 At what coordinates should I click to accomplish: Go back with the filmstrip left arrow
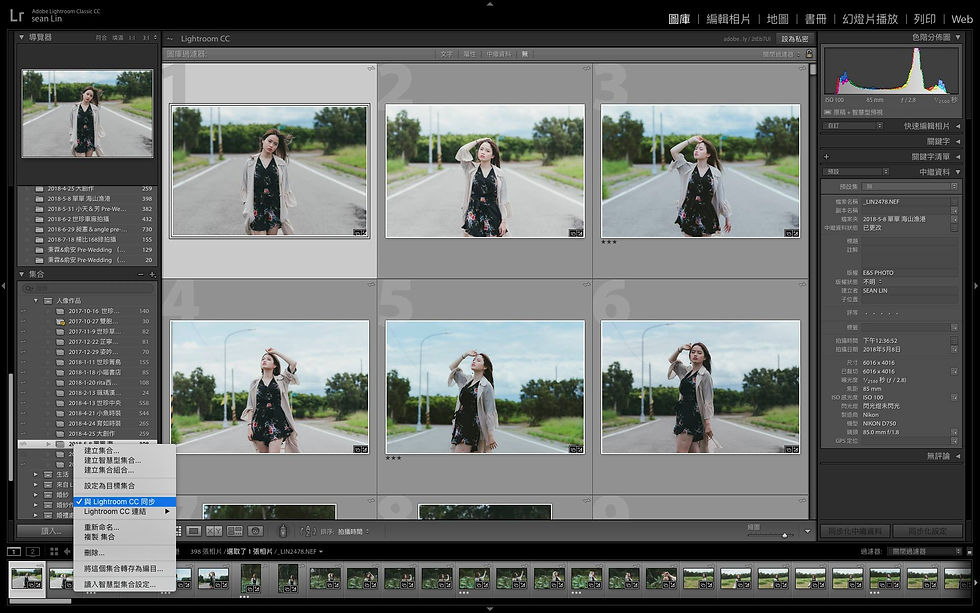tap(67, 551)
